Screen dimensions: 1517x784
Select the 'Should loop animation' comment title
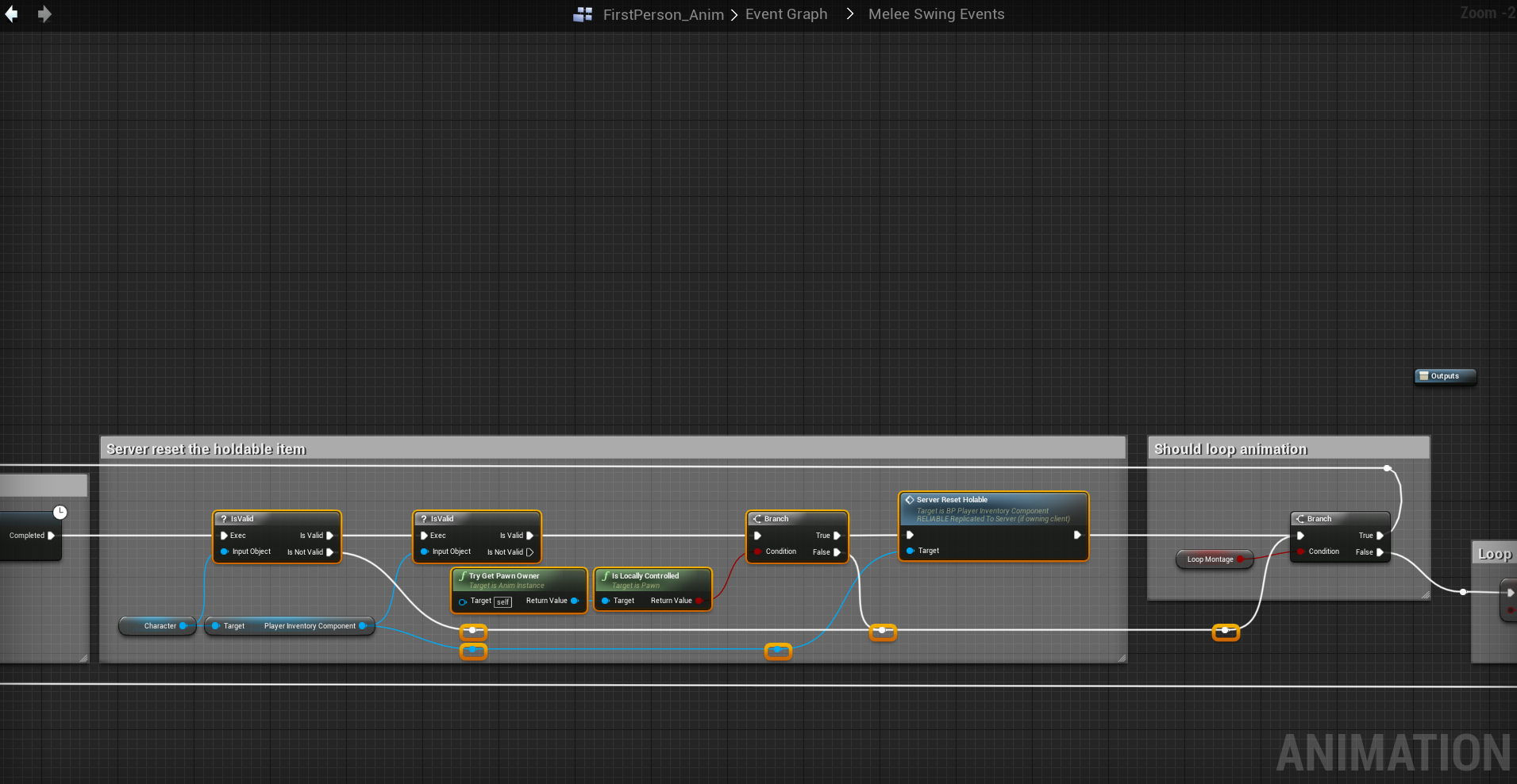(1230, 449)
